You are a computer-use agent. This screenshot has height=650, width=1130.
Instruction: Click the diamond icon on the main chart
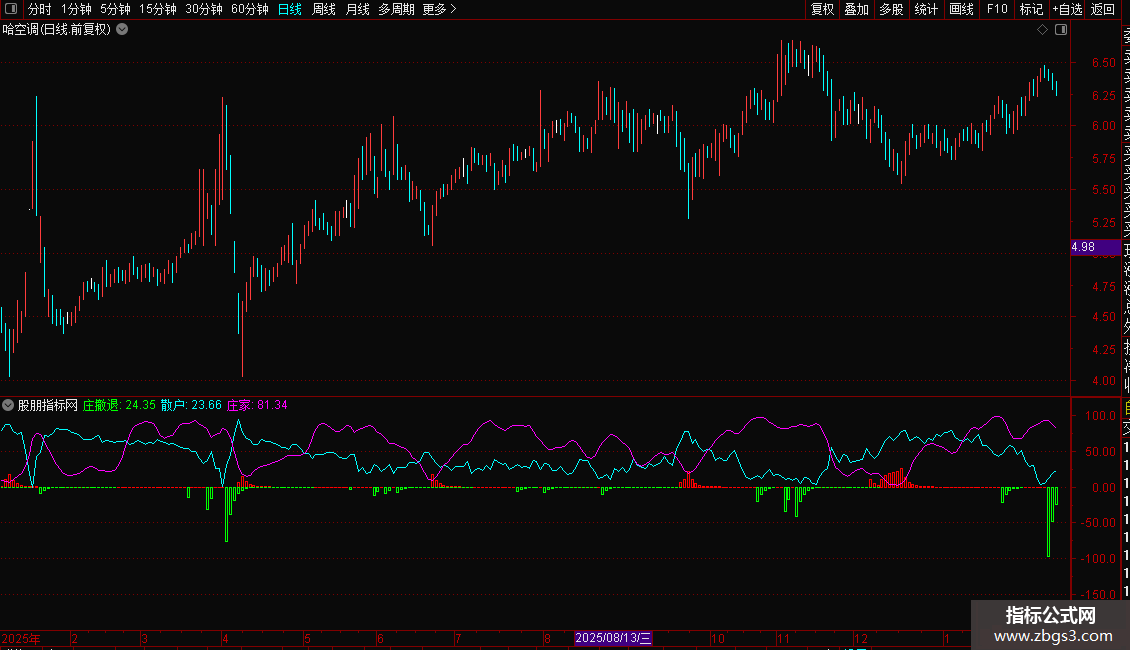tap(1042, 30)
